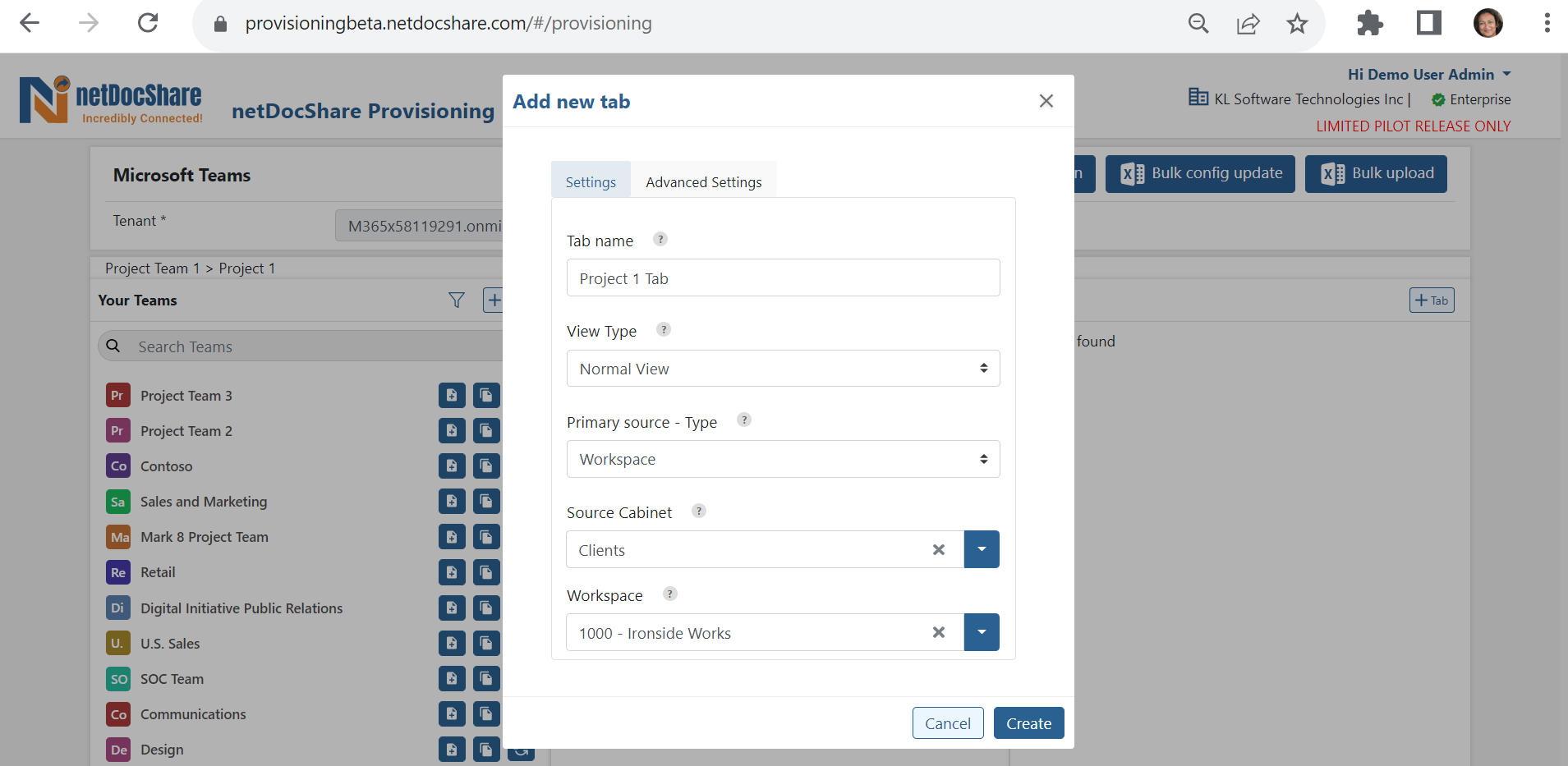Go back with the browser back arrow
This screenshot has height=766, width=1568.
pos(30,23)
